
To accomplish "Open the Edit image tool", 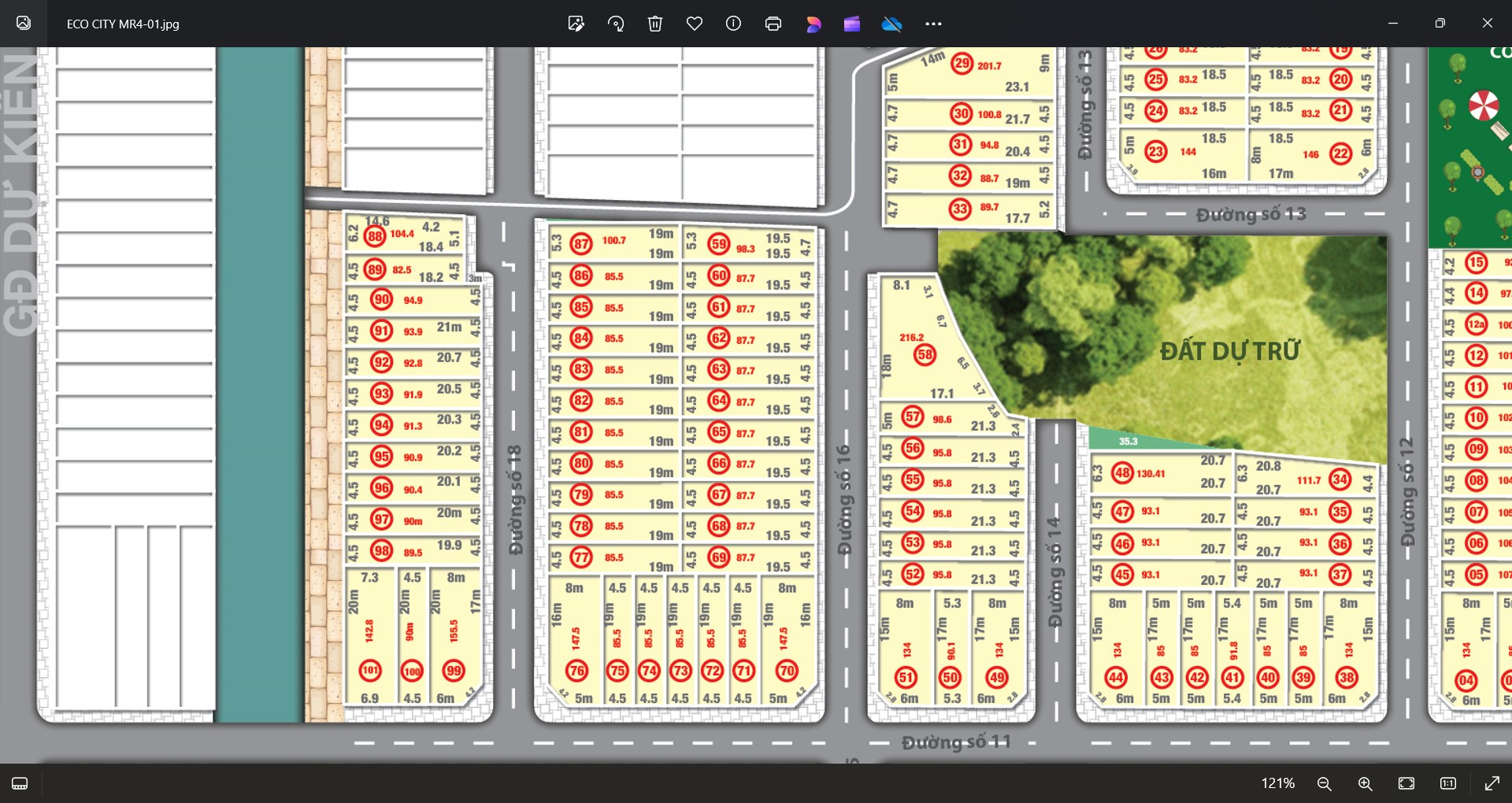I will [576, 24].
